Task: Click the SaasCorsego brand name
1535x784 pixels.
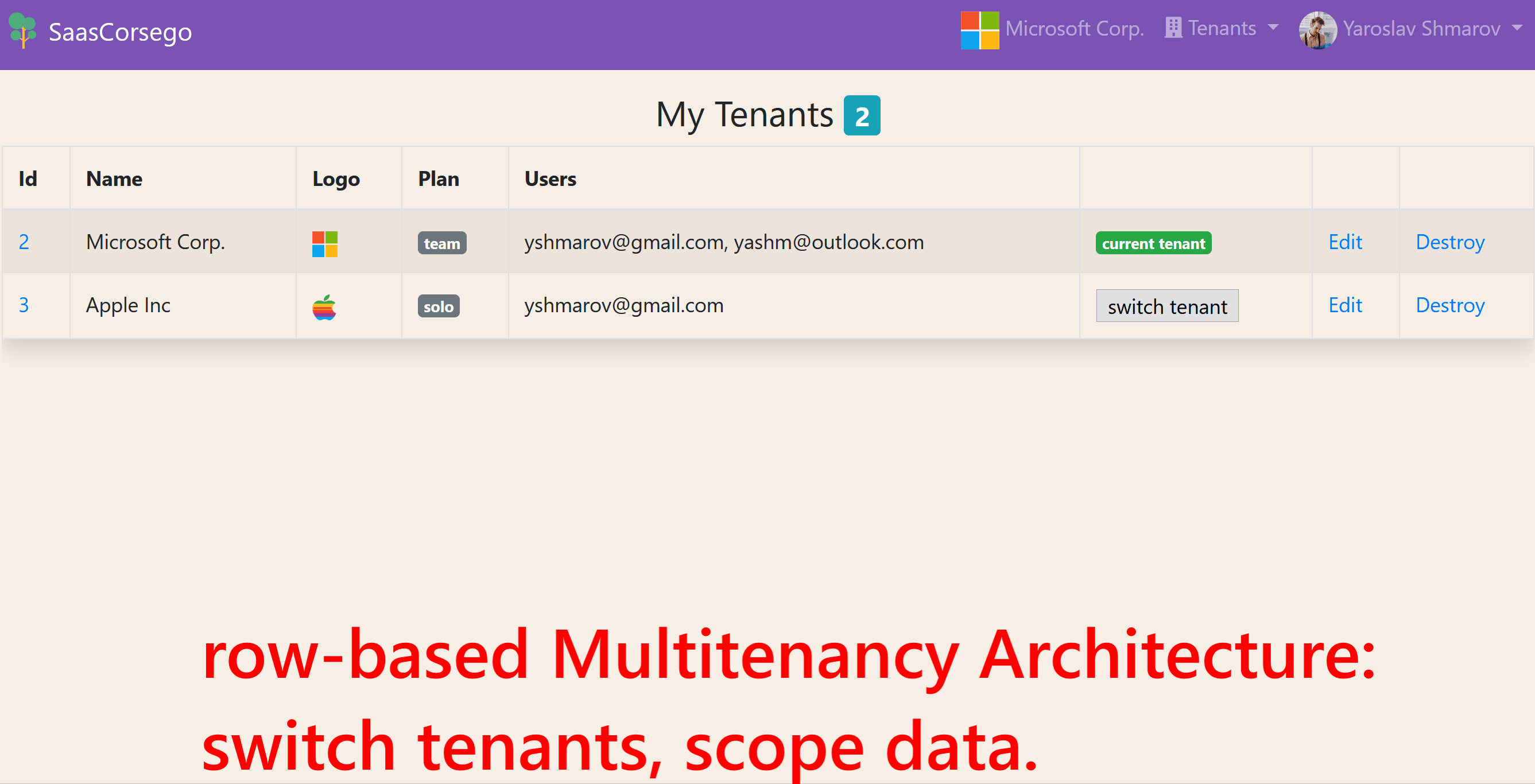Action: [x=120, y=32]
